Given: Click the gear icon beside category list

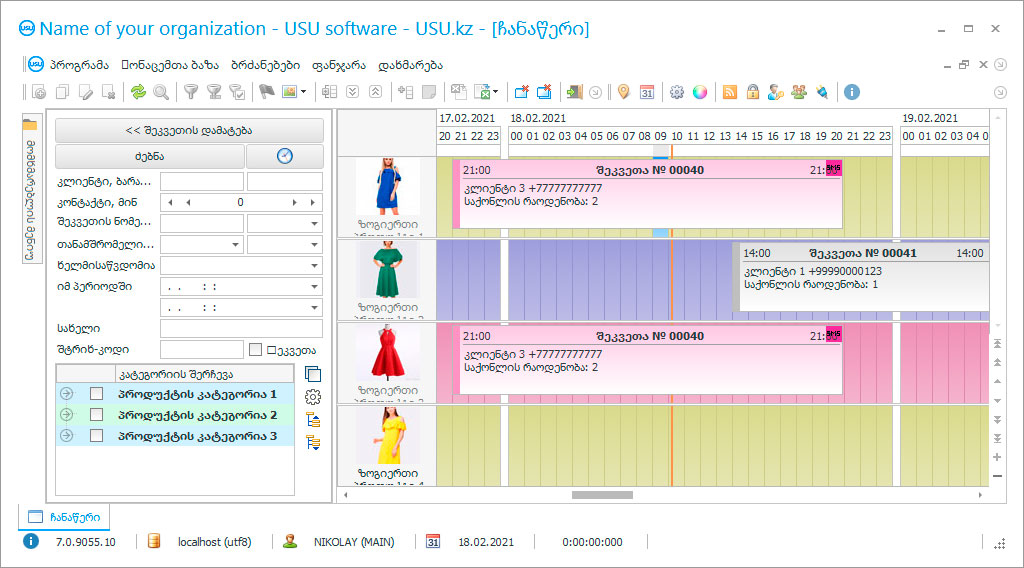Looking at the screenshot, I should [x=313, y=397].
